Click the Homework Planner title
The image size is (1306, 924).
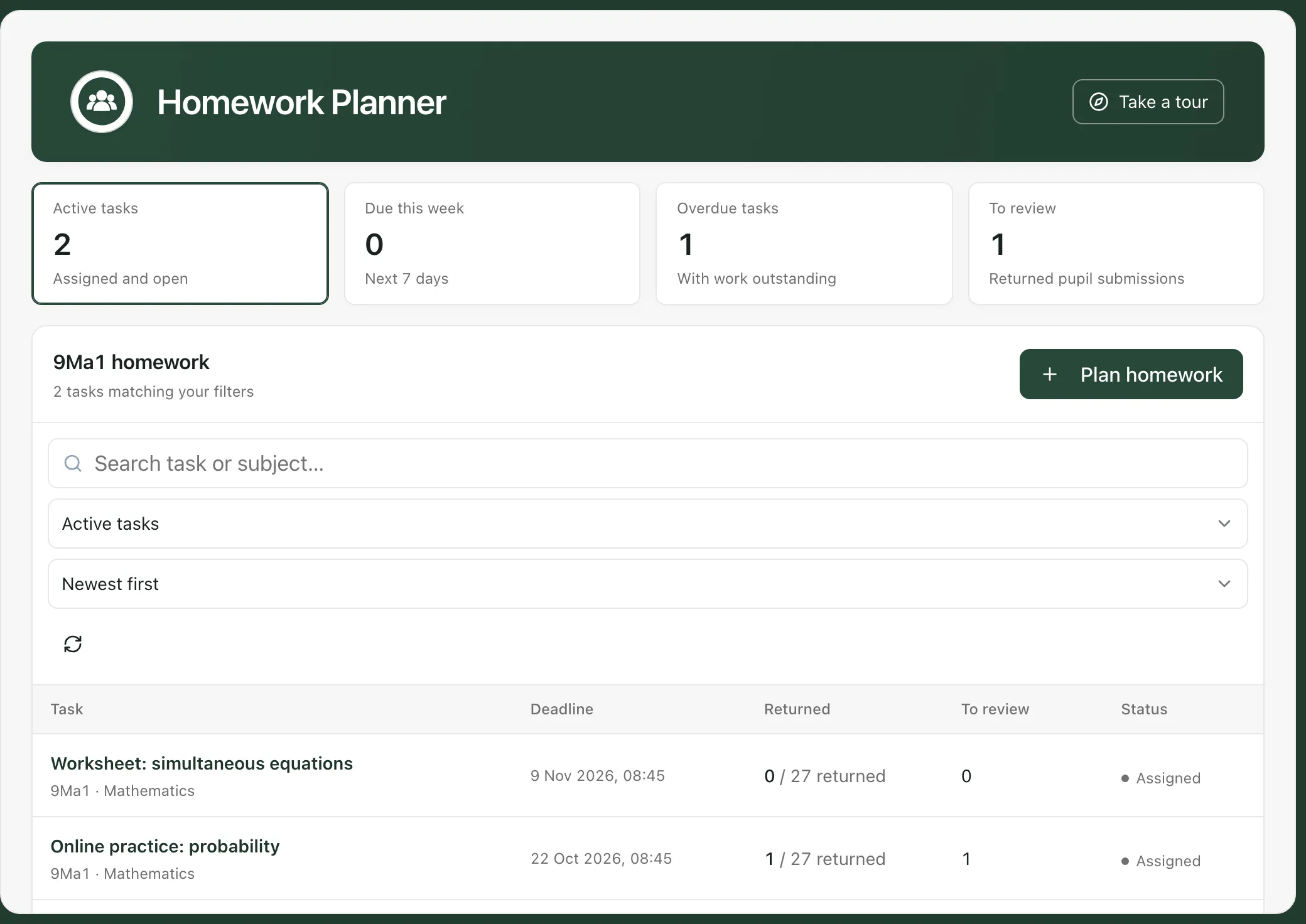[x=301, y=102]
